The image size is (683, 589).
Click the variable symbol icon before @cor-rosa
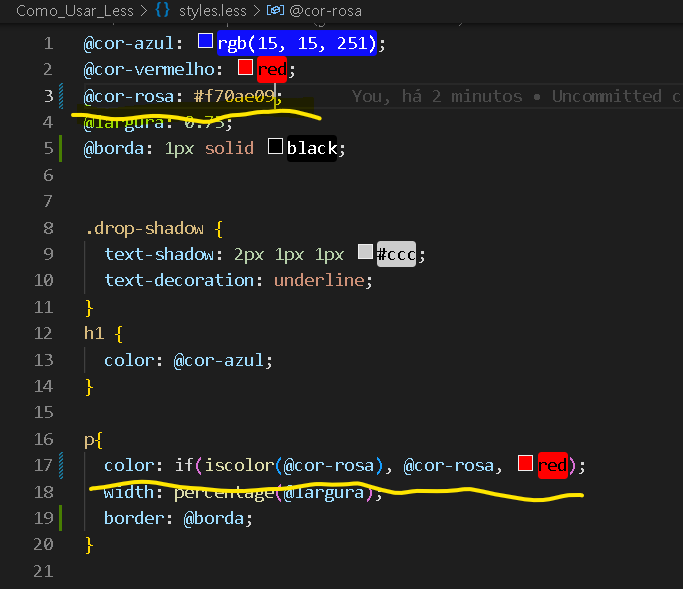tap(275, 10)
